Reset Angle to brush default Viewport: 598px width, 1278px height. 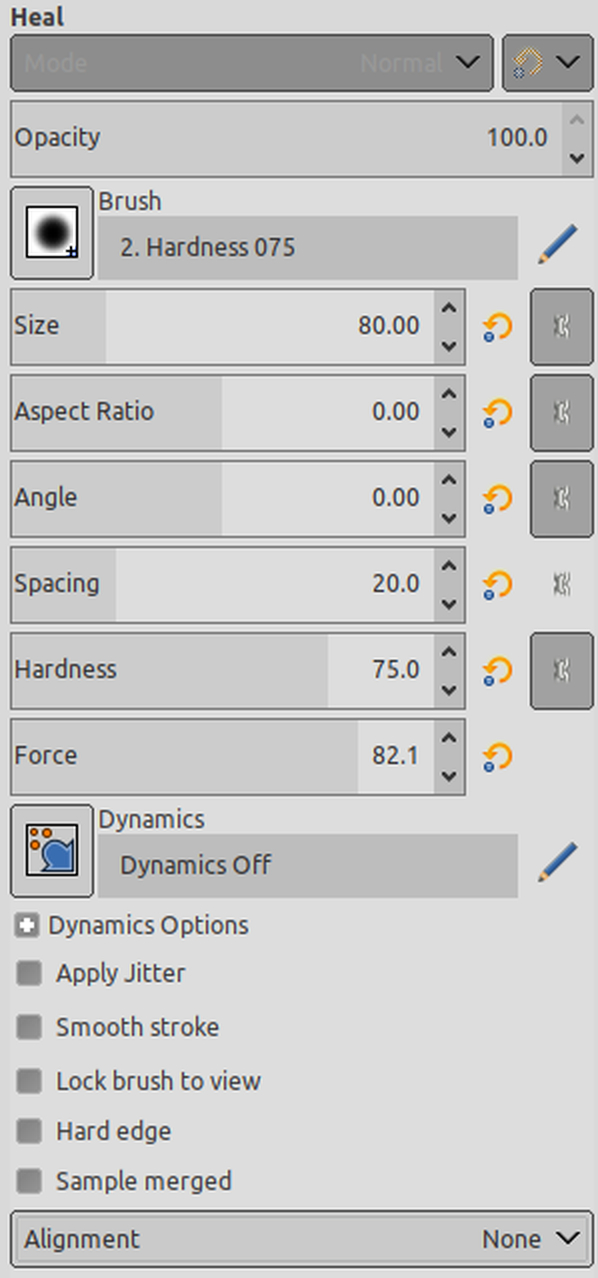pos(497,499)
